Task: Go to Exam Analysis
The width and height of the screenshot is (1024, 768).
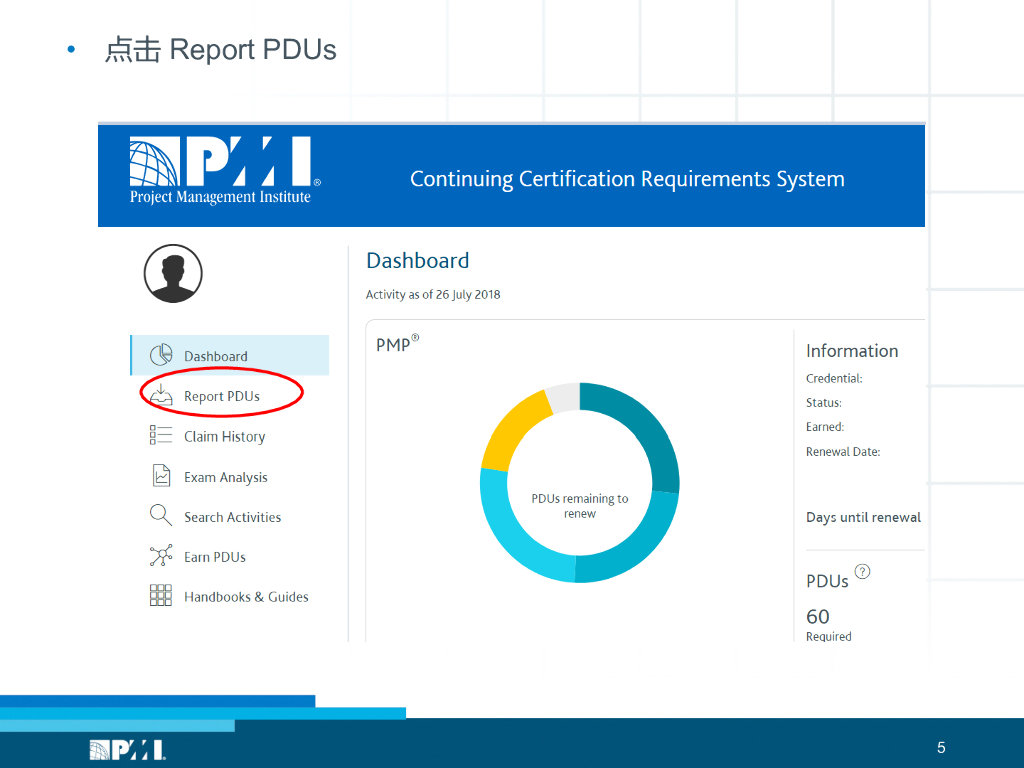Action: [x=225, y=477]
